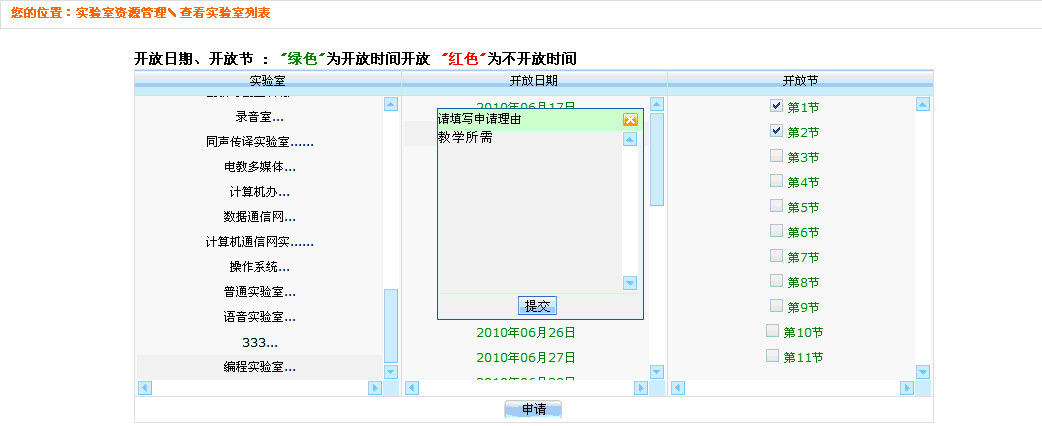Choose date 2010年06月26日

coord(526,332)
